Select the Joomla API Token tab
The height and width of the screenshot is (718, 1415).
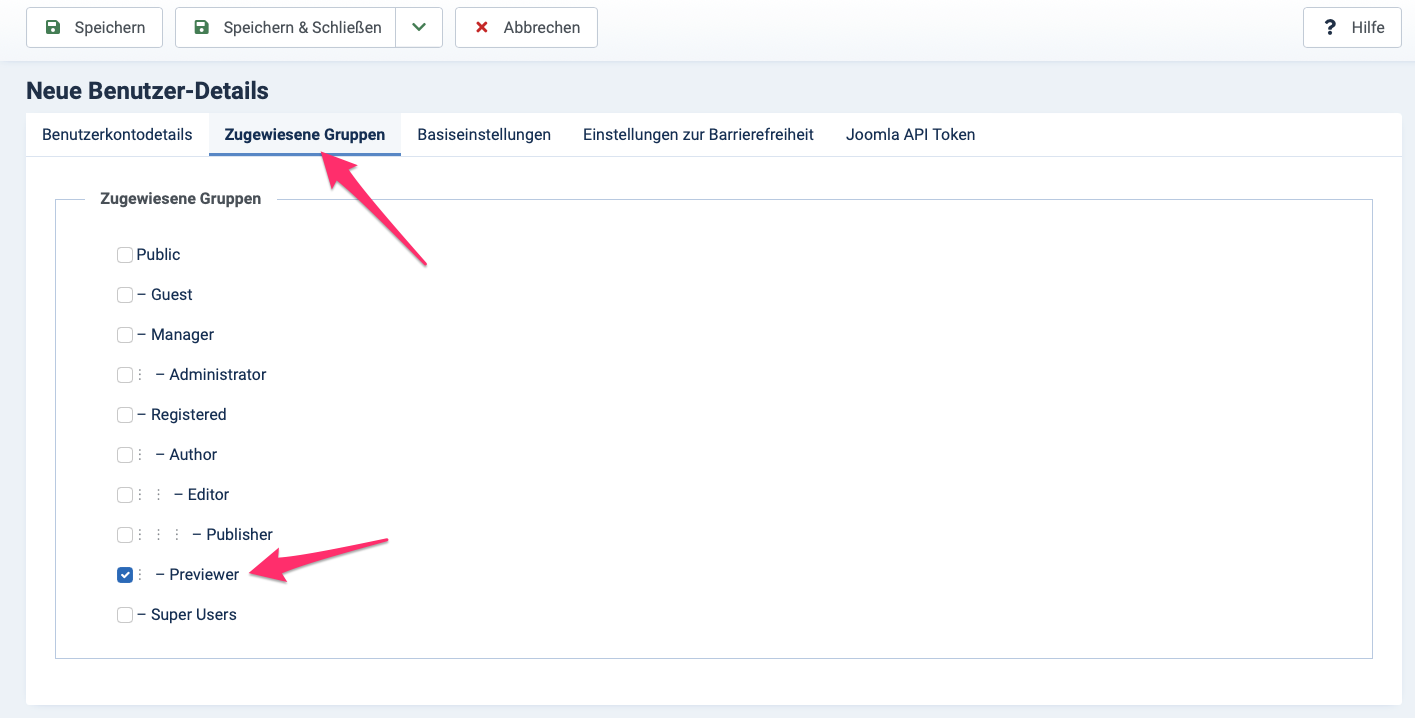click(x=910, y=134)
